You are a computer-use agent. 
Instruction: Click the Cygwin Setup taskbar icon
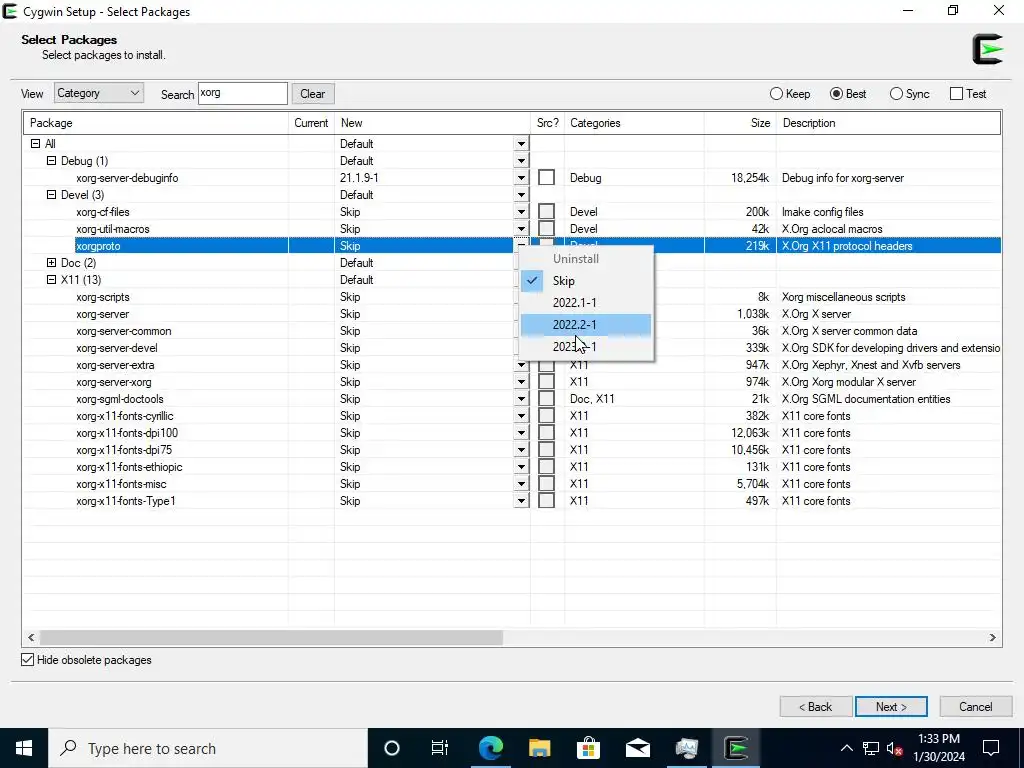(736, 748)
